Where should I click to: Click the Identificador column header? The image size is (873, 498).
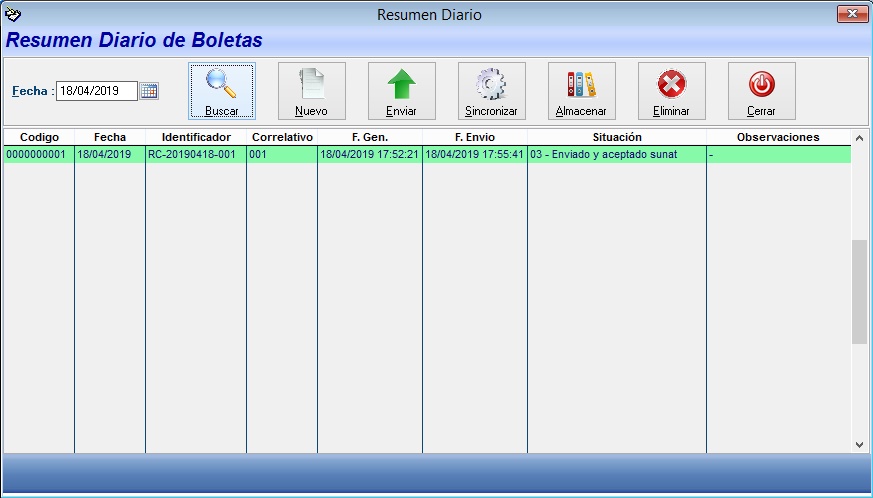tap(196, 137)
